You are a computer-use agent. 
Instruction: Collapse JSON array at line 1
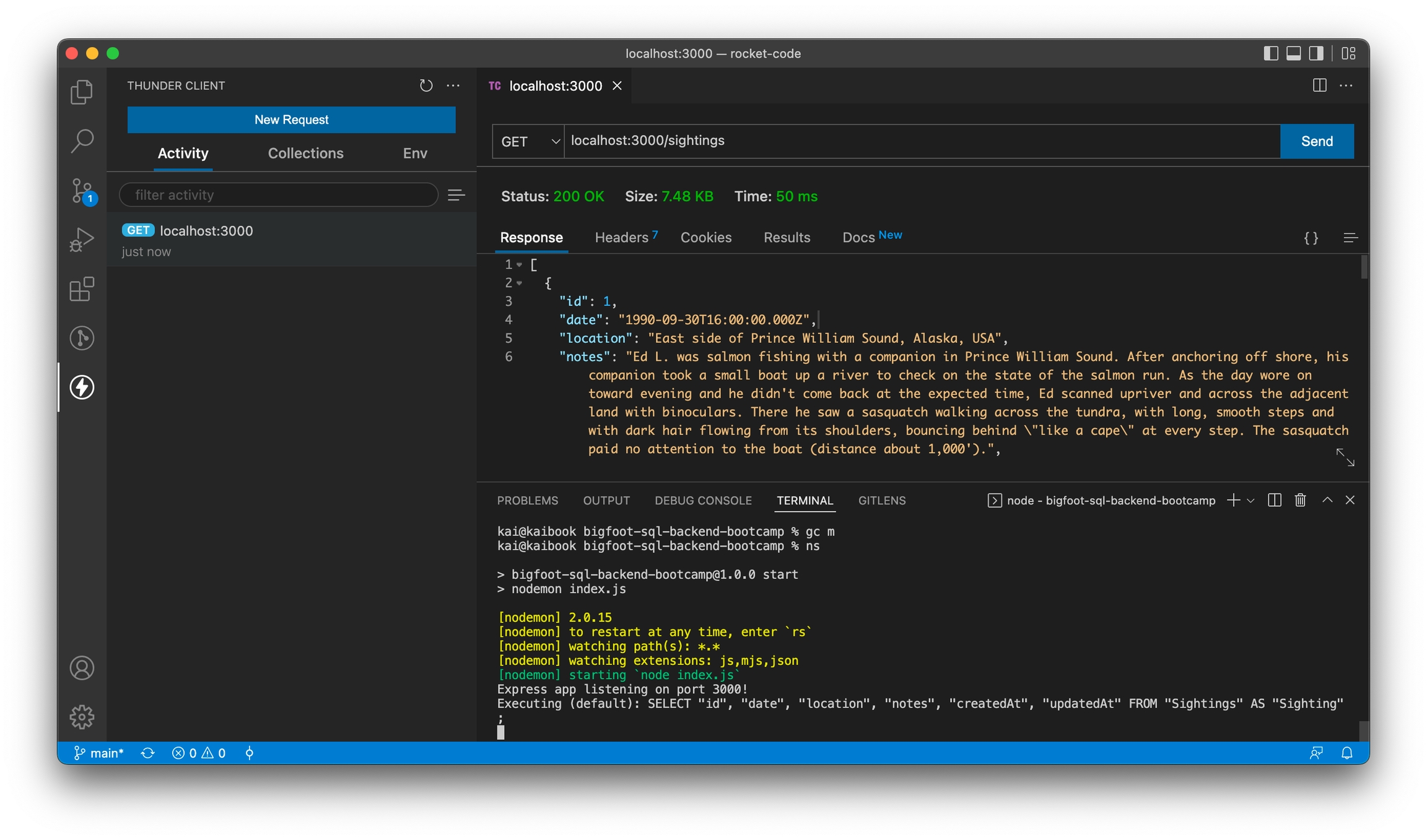pyautogui.click(x=519, y=265)
